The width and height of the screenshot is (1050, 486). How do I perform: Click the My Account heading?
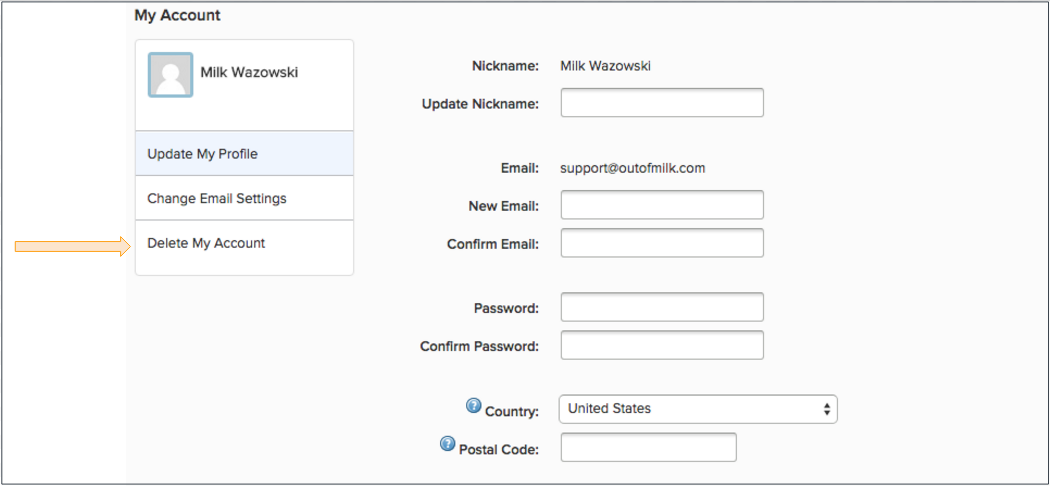pyautogui.click(x=177, y=15)
